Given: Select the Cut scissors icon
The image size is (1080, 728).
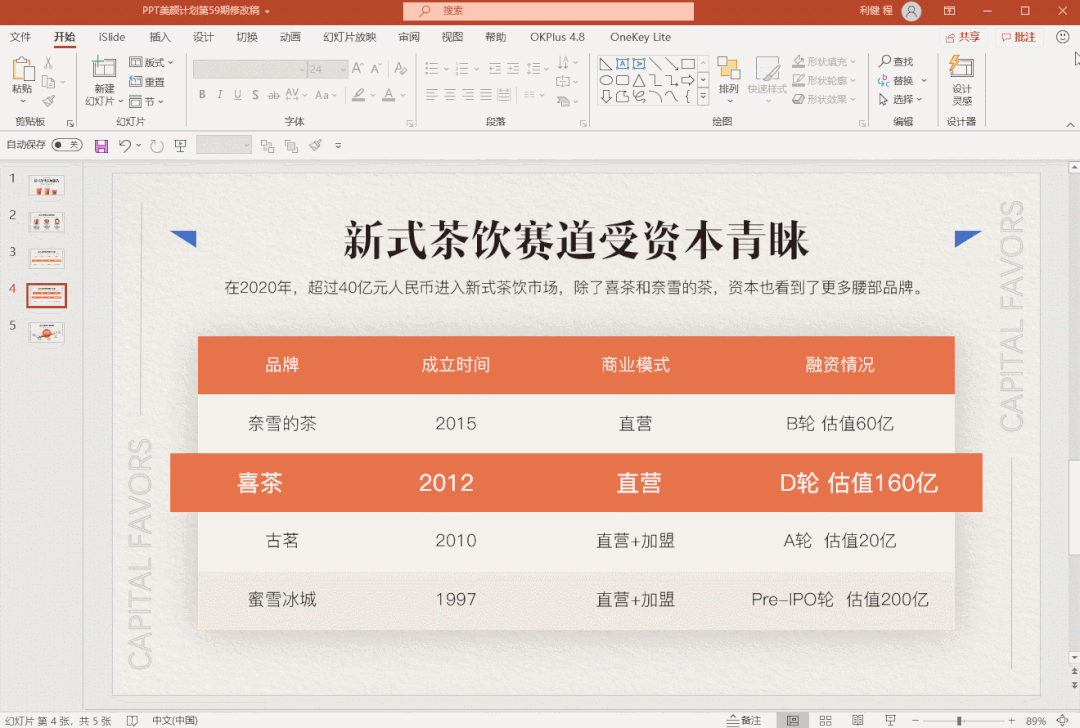Looking at the screenshot, I should 48,63.
